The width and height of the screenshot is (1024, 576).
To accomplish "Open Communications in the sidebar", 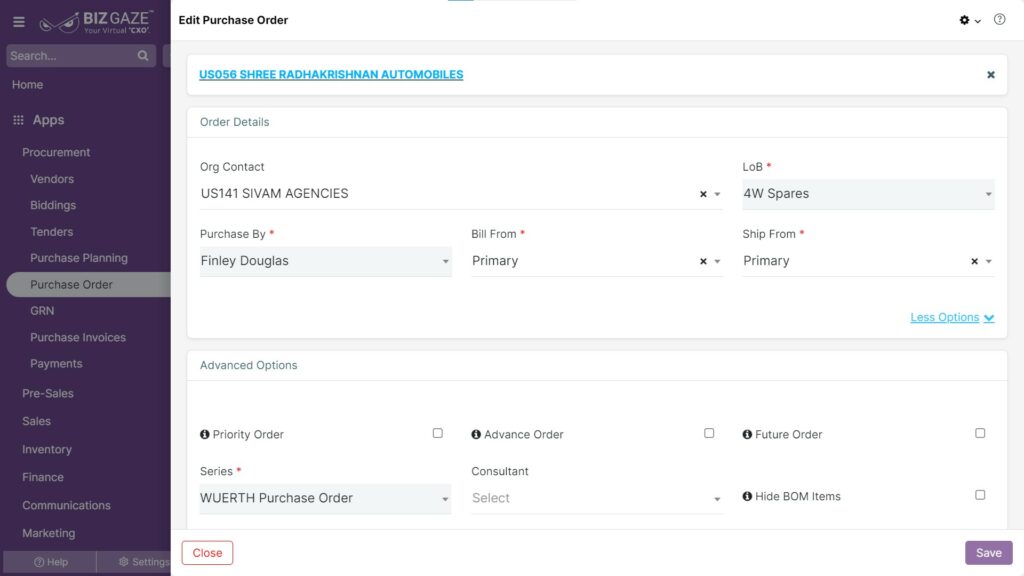I will (x=67, y=505).
